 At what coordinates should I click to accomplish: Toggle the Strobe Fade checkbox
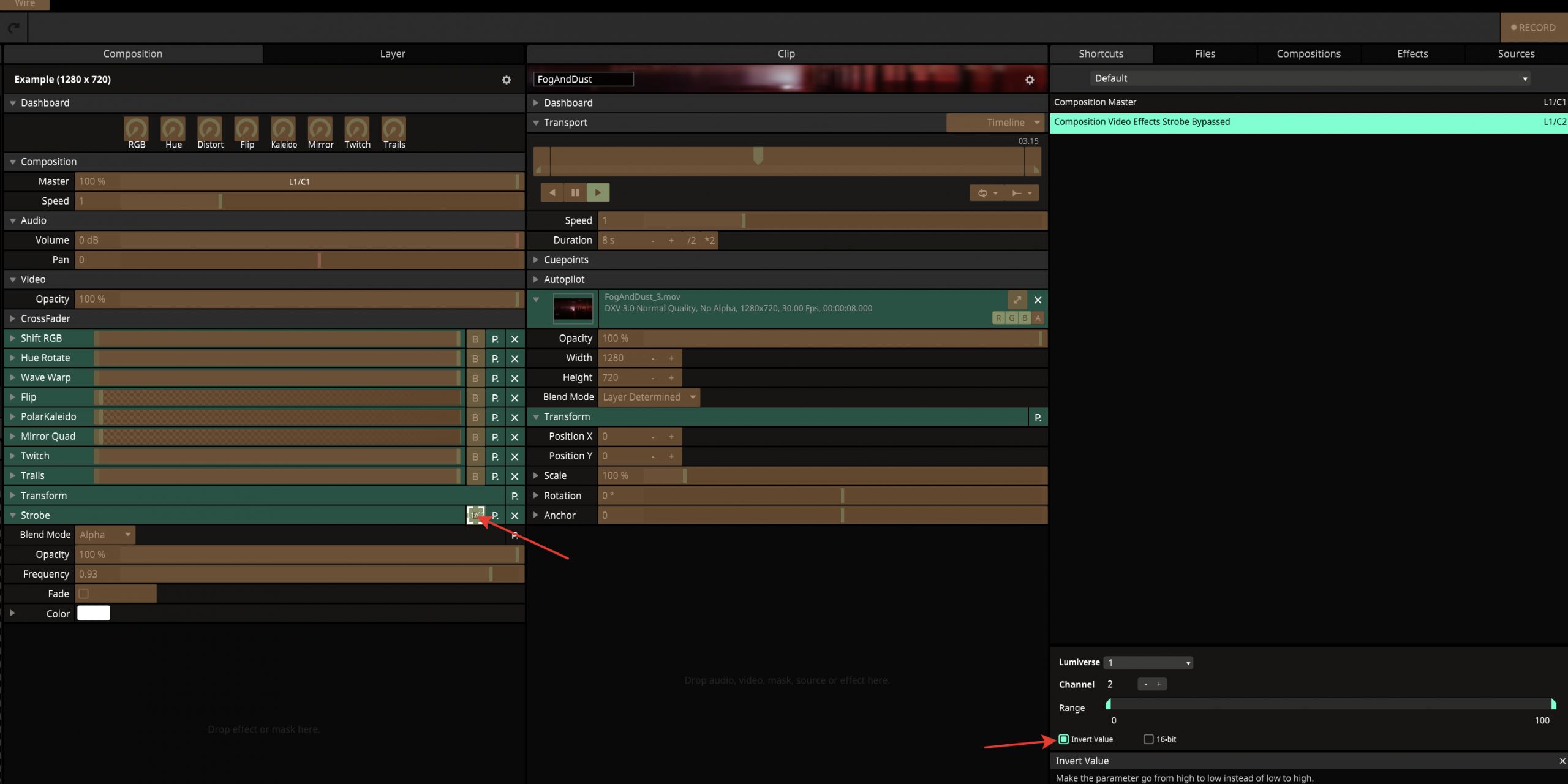click(x=84, y=594)
